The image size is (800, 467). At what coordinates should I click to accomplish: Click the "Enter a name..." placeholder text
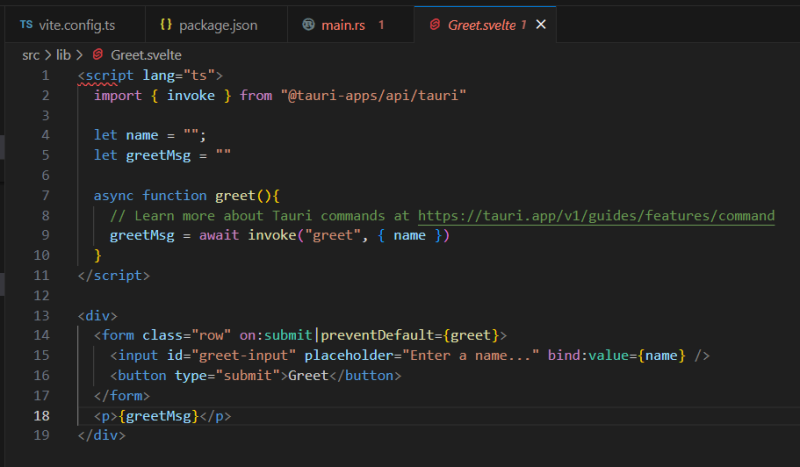(472, 355)
